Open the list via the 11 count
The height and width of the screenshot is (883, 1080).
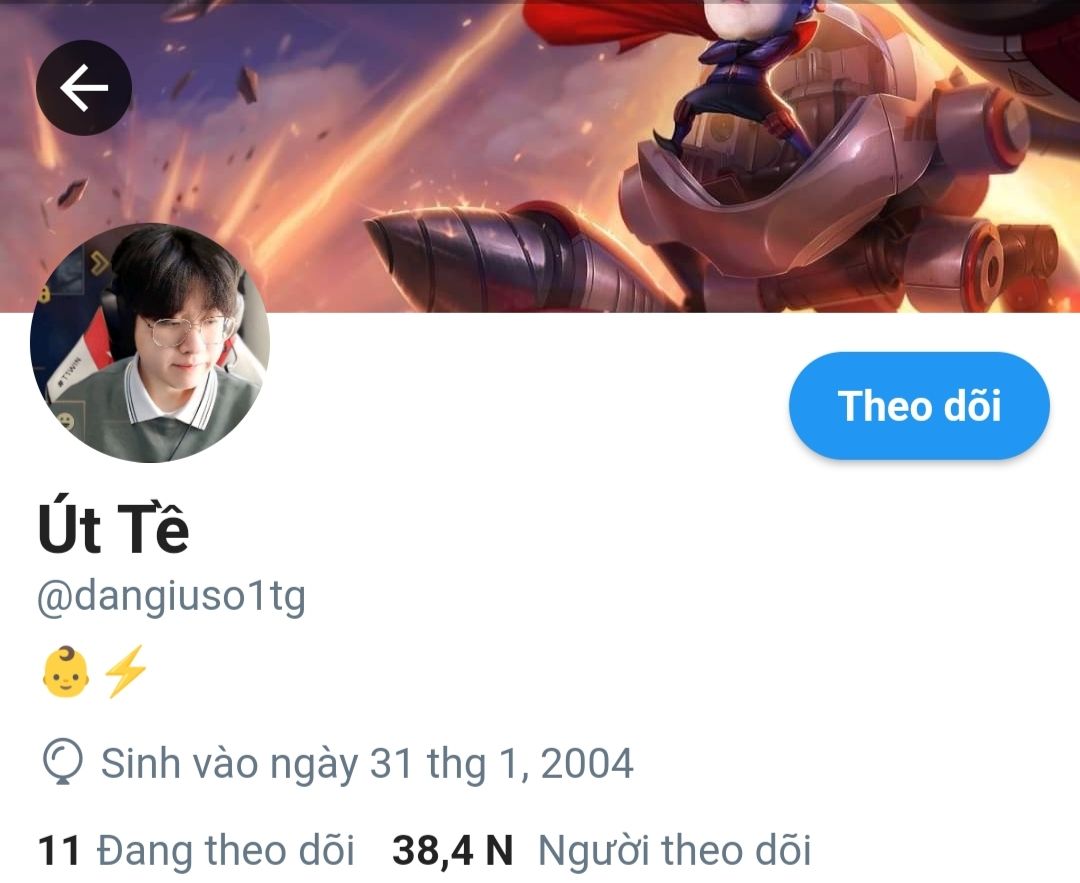[x=59, y=850]
